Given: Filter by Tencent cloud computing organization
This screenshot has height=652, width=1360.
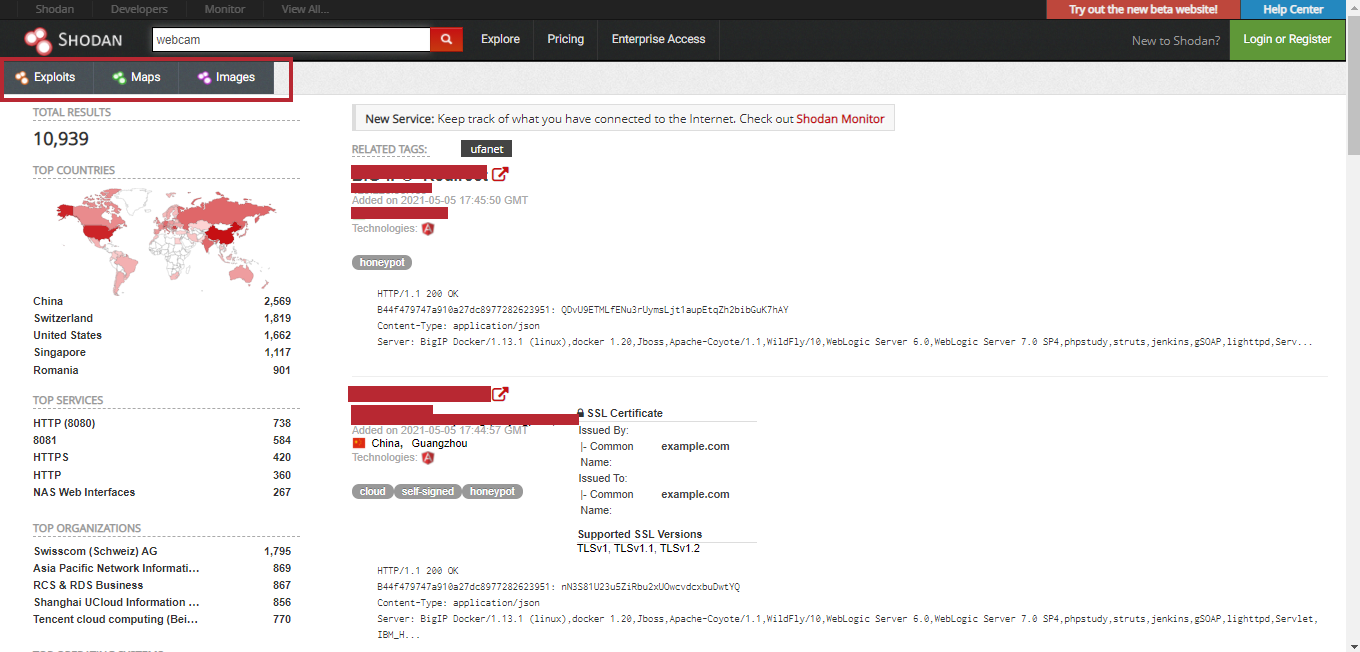Looking at the screenshot, I should pyautogui.click(x=116, y=619).
